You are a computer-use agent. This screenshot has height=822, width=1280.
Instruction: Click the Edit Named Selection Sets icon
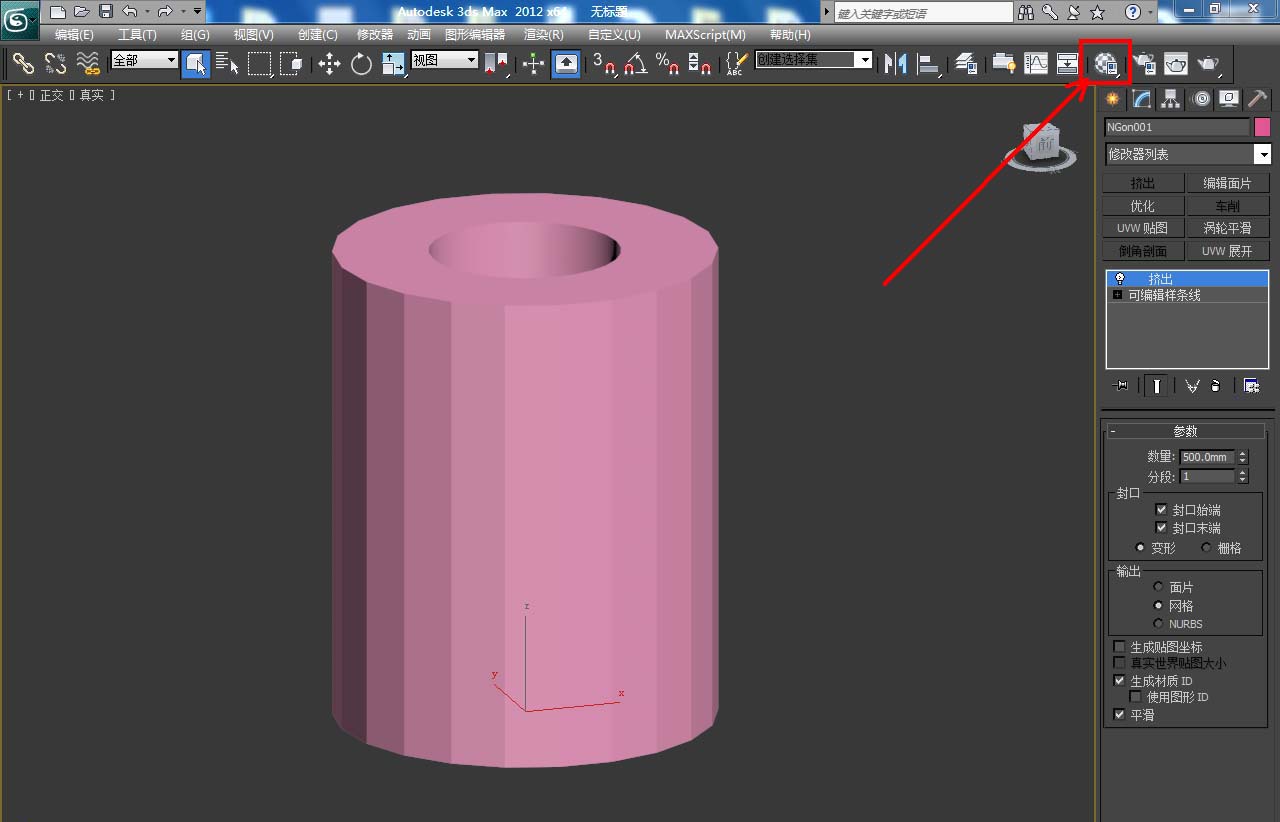[x=736, y=63]
